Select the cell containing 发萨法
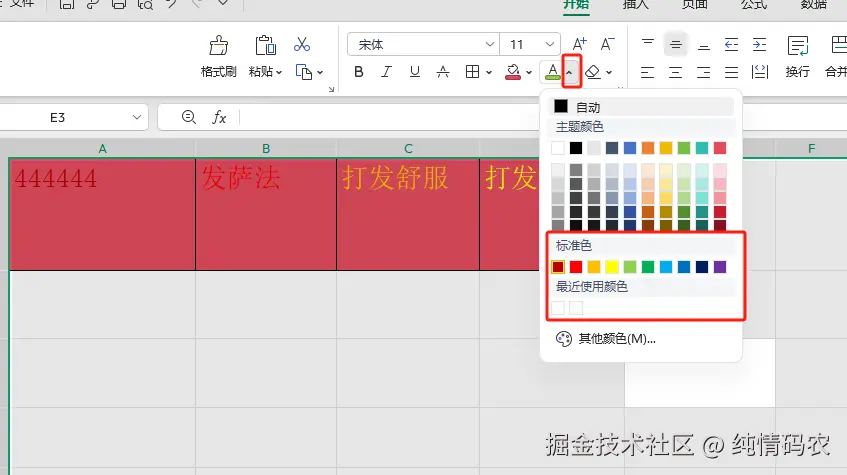The width and height of the screenshot is (847, 475). coord(266,214)
